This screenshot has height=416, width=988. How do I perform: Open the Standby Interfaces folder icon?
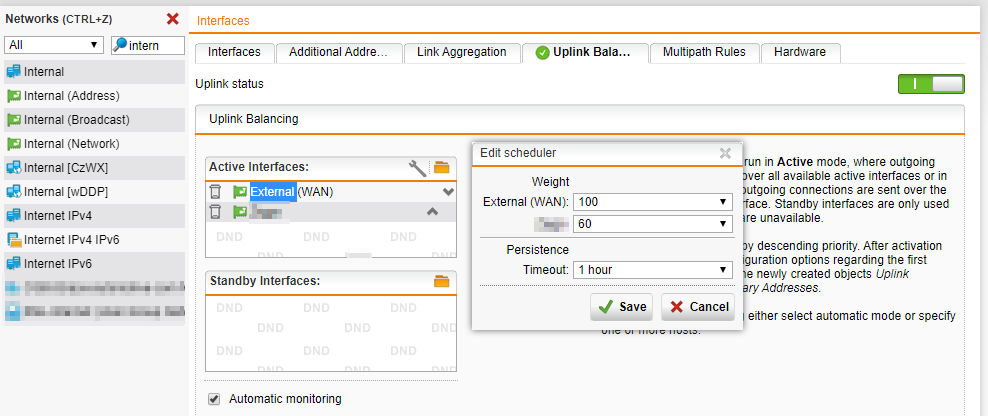[x=442, y=281]
